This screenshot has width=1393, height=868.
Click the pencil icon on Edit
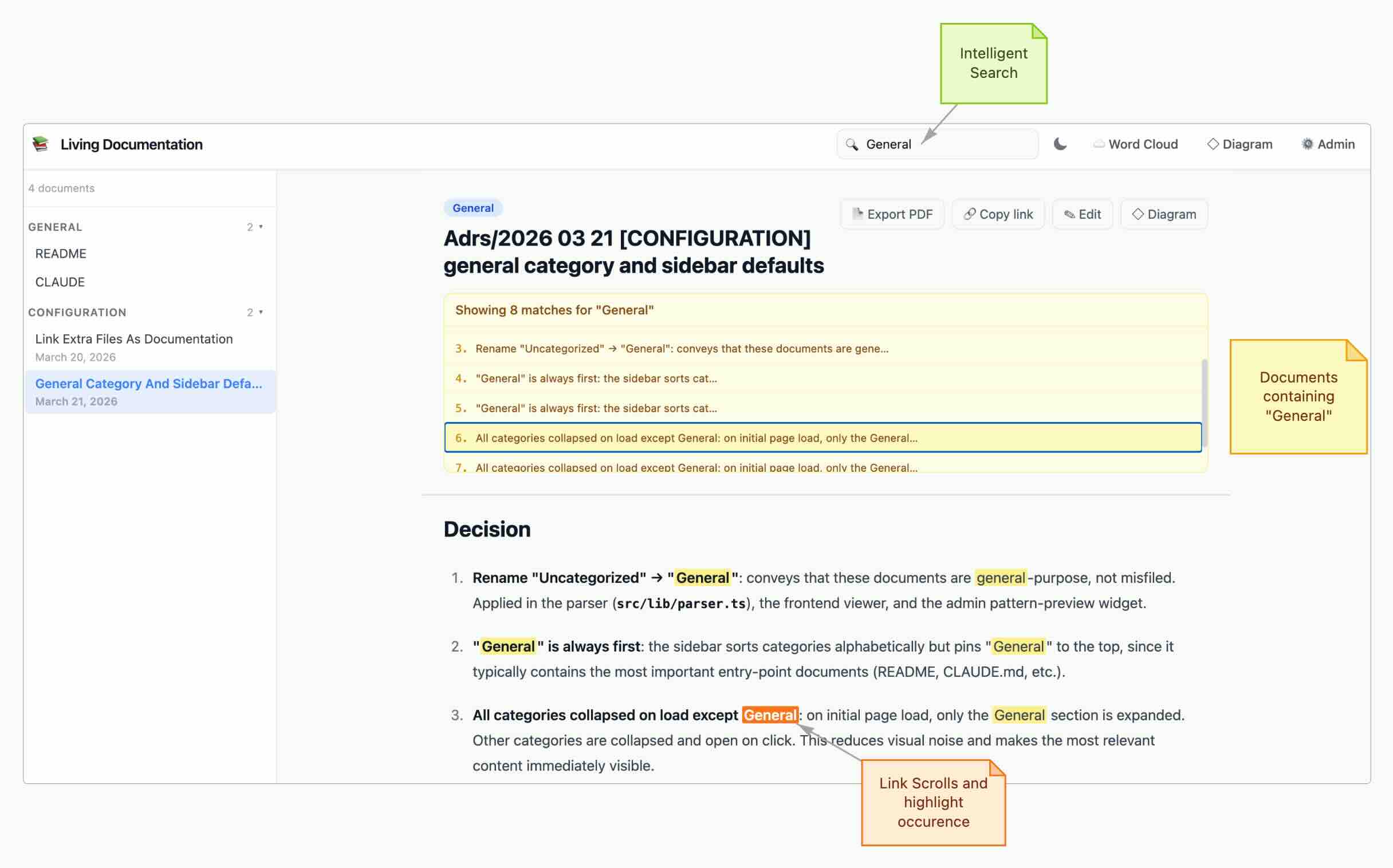(1069, 214)
